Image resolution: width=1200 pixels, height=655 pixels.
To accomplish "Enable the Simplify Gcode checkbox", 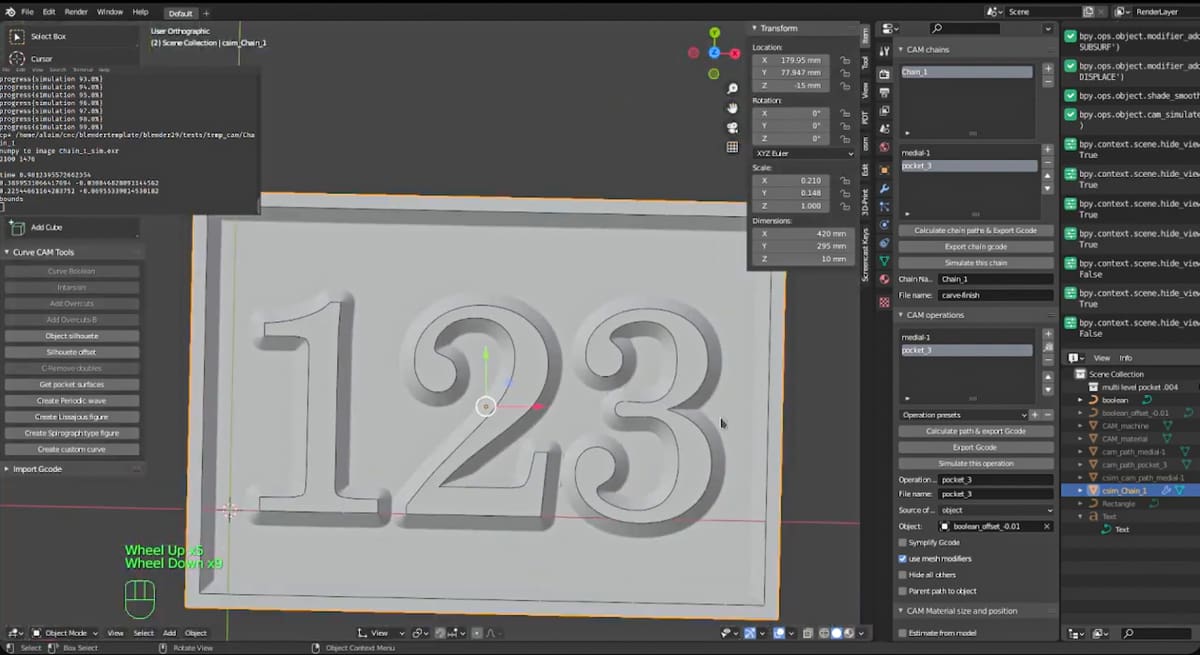I will point(903,542).
